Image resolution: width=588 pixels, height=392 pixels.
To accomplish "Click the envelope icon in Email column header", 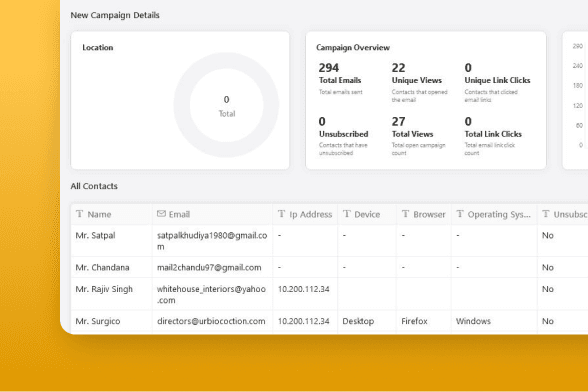I will pos(161,214).
